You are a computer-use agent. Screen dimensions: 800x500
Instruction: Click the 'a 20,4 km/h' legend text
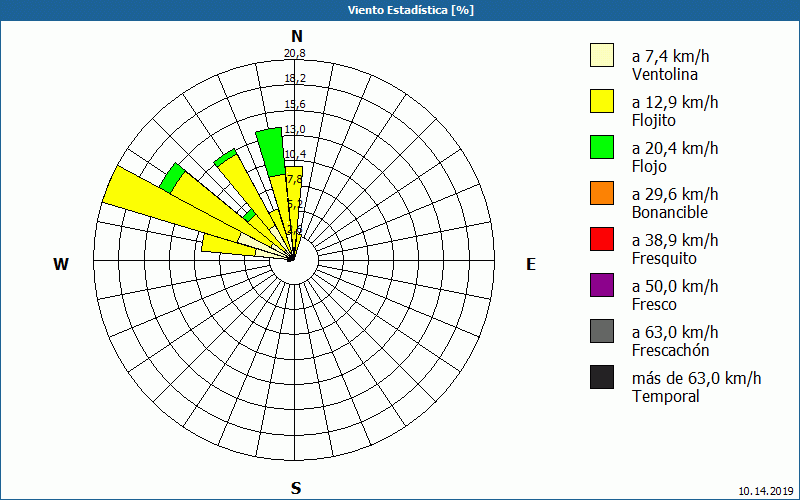675,148
